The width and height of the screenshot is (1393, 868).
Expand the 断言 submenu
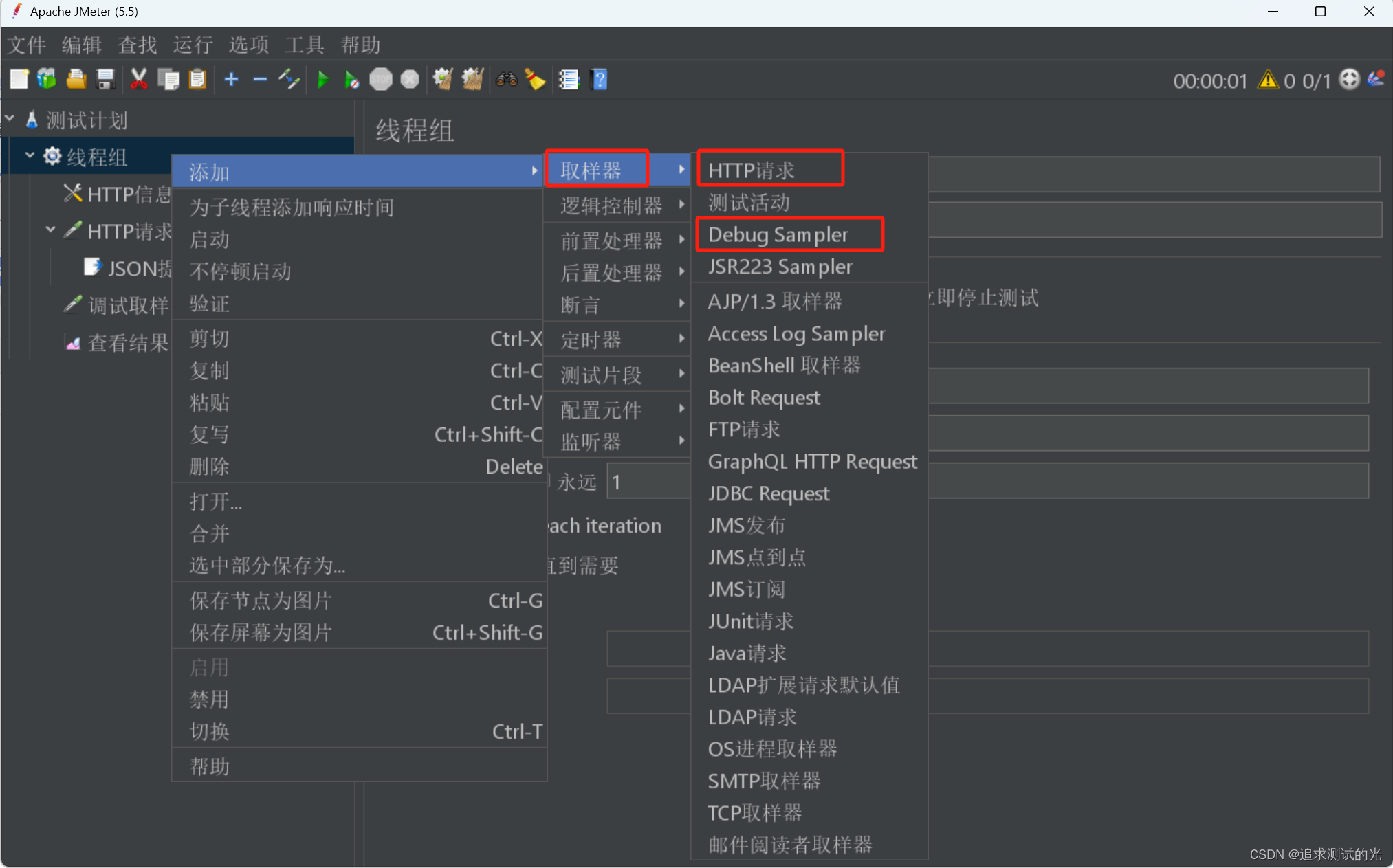click(x=618, y=304)
